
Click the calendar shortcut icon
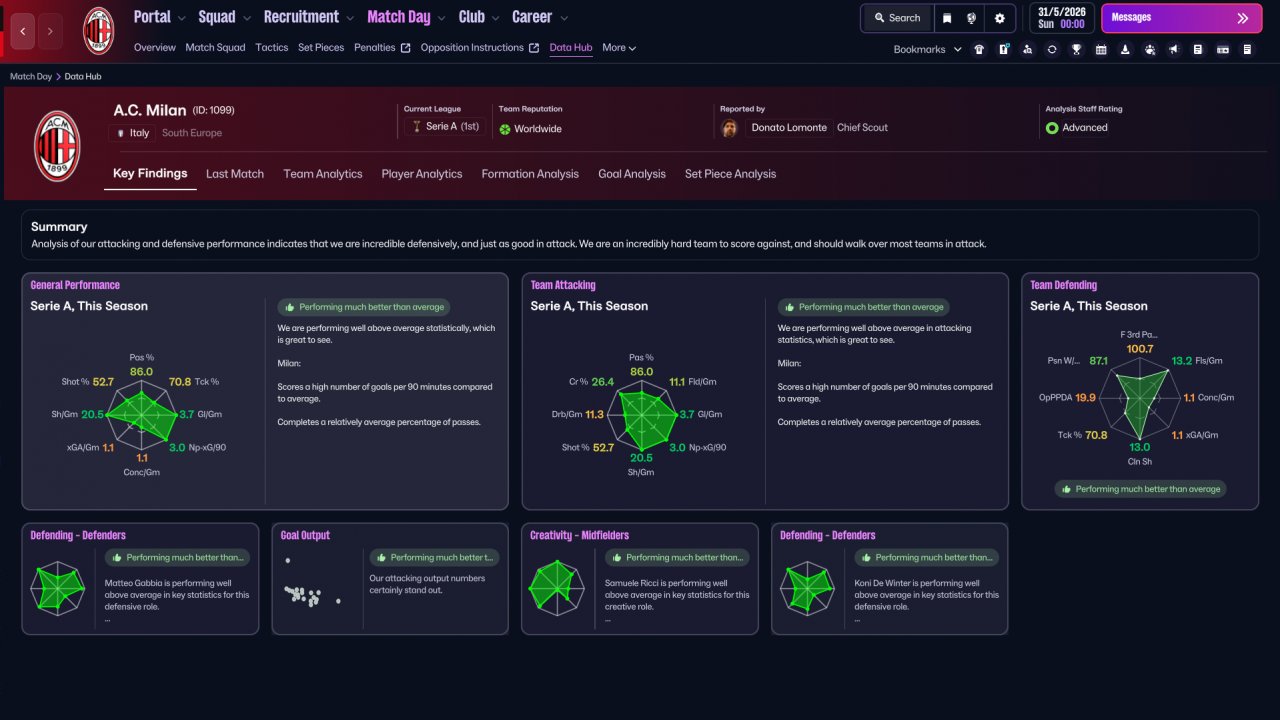(x=1101, y=49)
